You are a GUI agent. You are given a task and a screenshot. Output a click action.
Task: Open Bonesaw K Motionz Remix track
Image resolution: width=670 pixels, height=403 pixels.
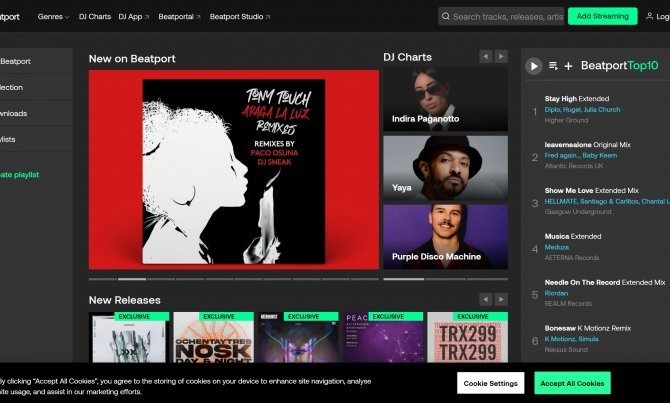click(588, 328)
